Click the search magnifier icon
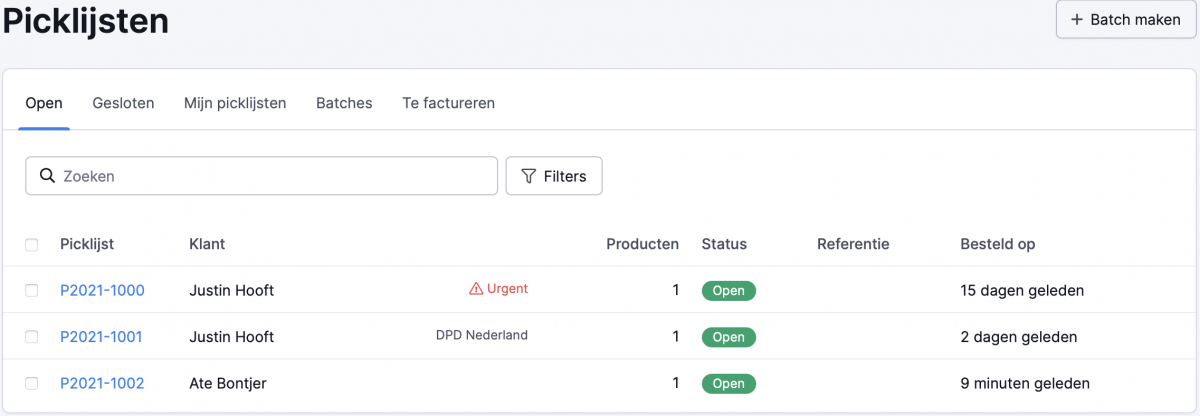Screen dimensions: 1200x416 (x=46, y=176)
